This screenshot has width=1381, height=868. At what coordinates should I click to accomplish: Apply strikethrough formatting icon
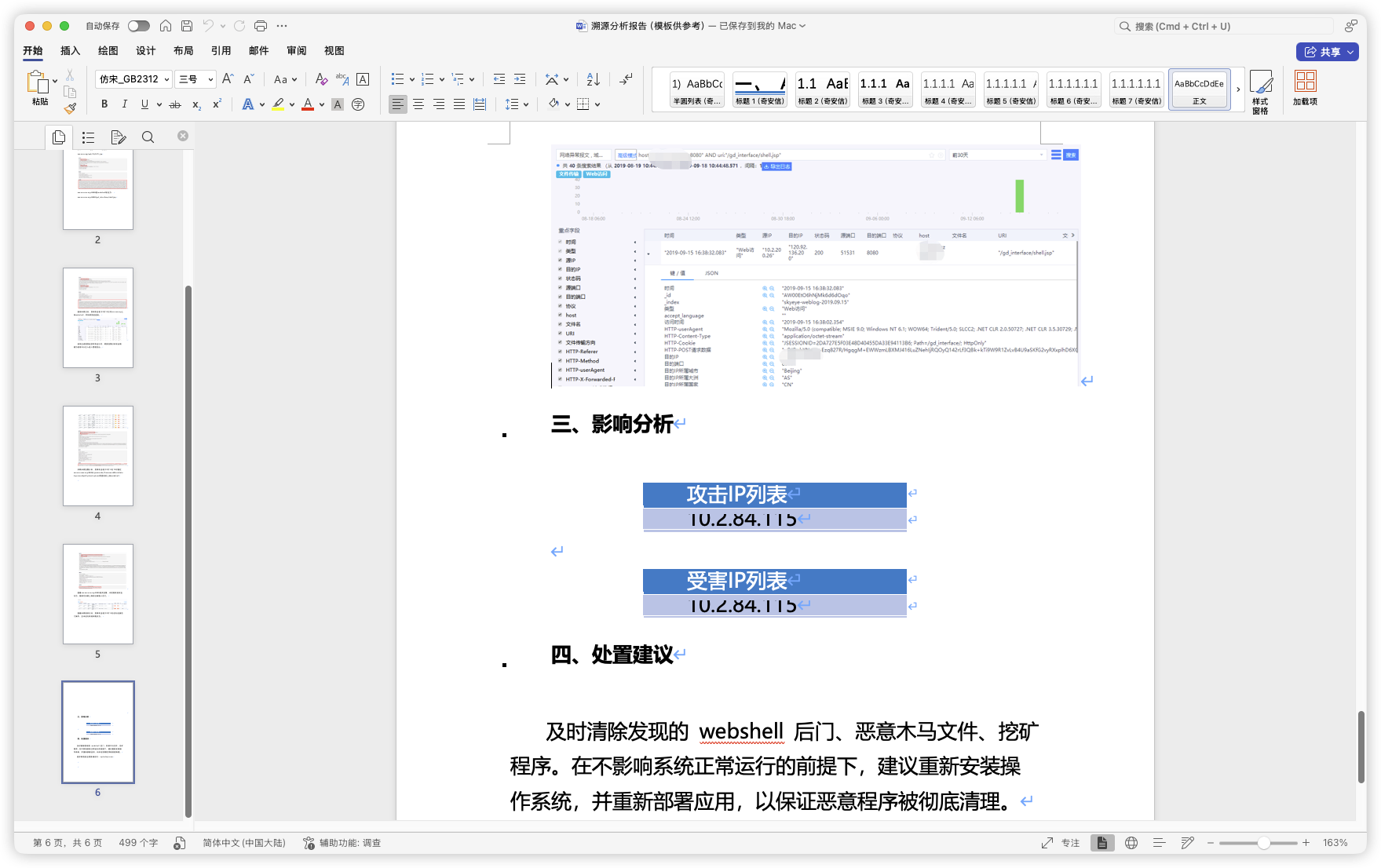[175, 104]
